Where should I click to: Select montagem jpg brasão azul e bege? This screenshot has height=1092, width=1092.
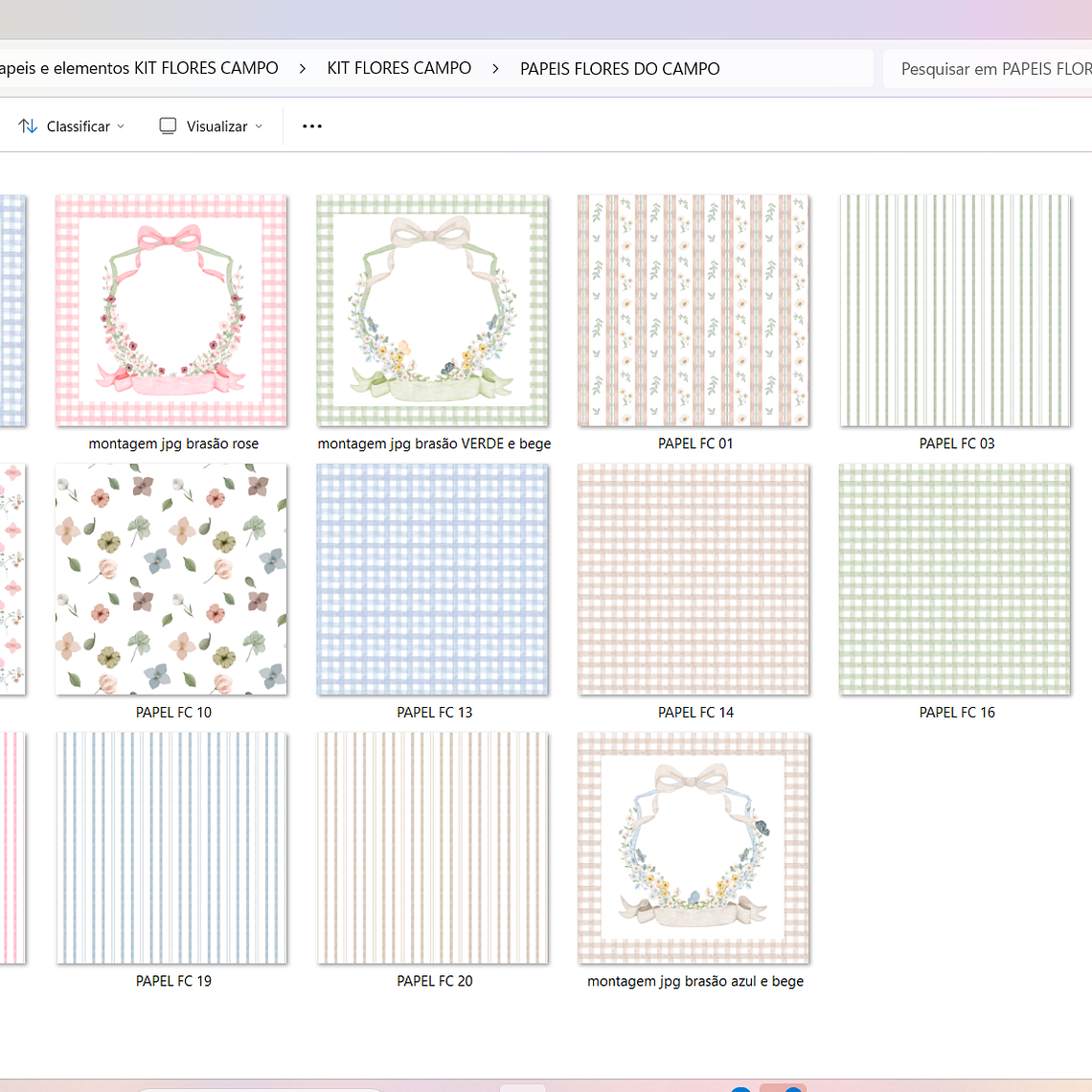click(x=694, y=849)
